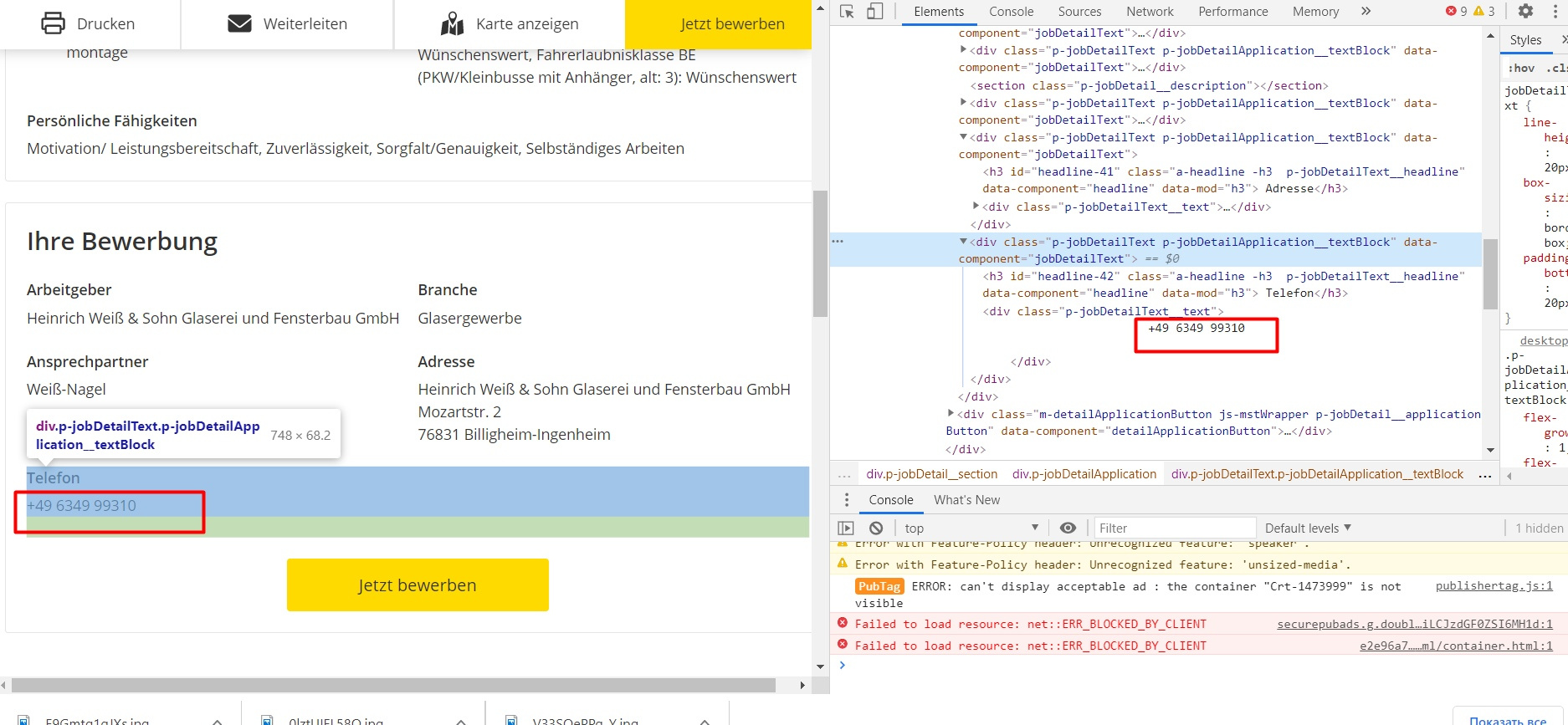Open the What's New drawer tab
The image size is (1568, 725).
(966, 499)
